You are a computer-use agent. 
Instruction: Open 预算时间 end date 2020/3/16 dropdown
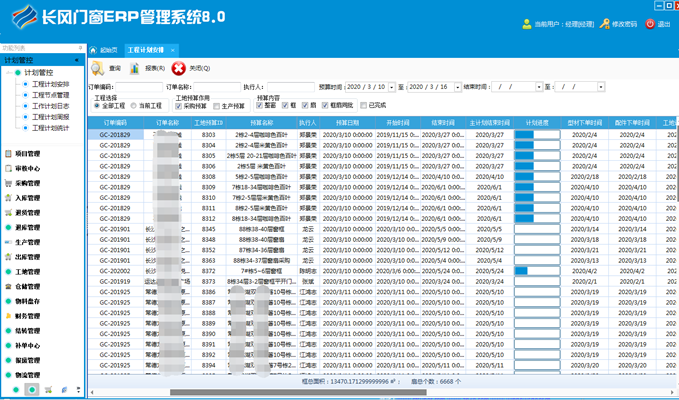click(x=458, y=87)
